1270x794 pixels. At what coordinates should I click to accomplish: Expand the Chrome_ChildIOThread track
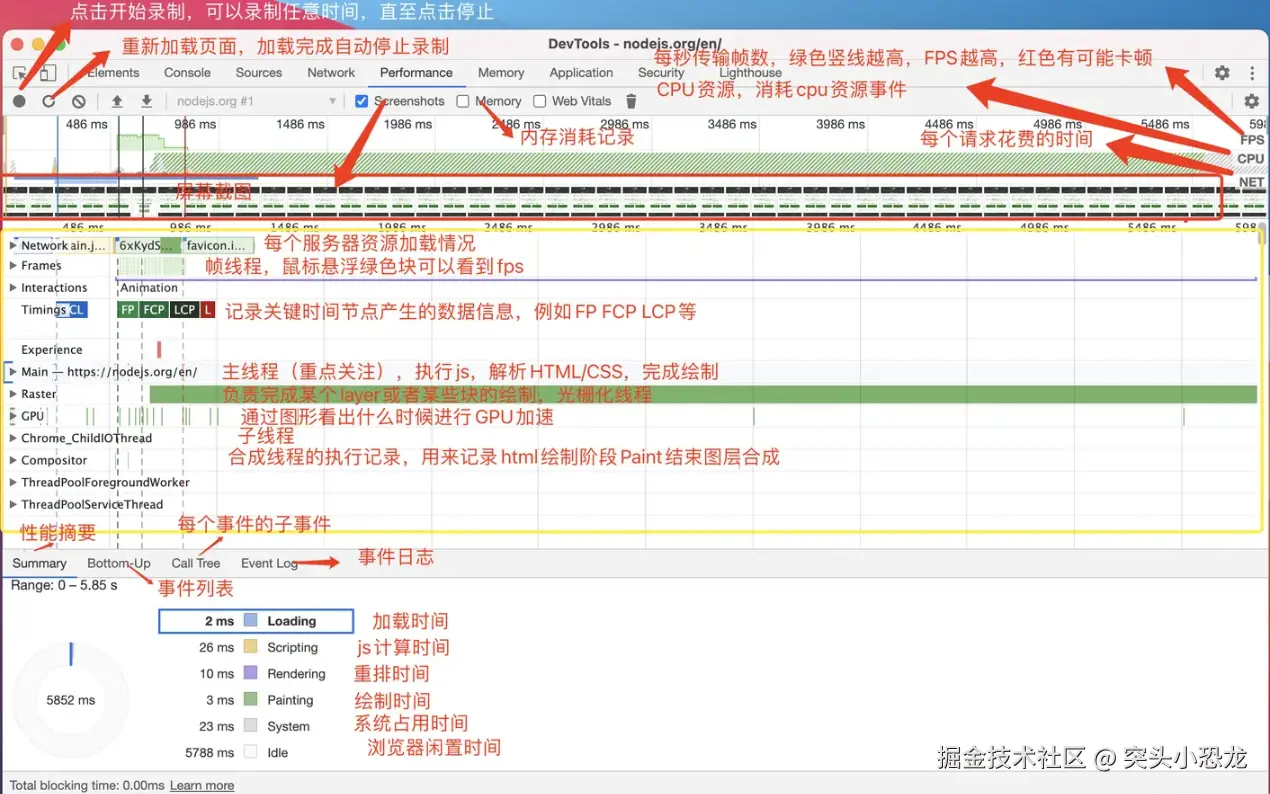click(13, 438)
